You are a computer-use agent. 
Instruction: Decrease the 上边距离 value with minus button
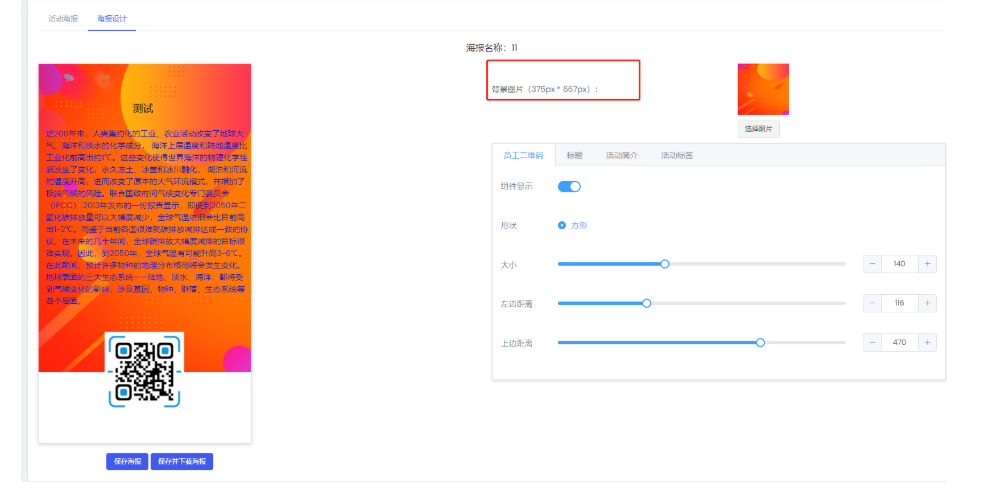click(x=873, y=343)
